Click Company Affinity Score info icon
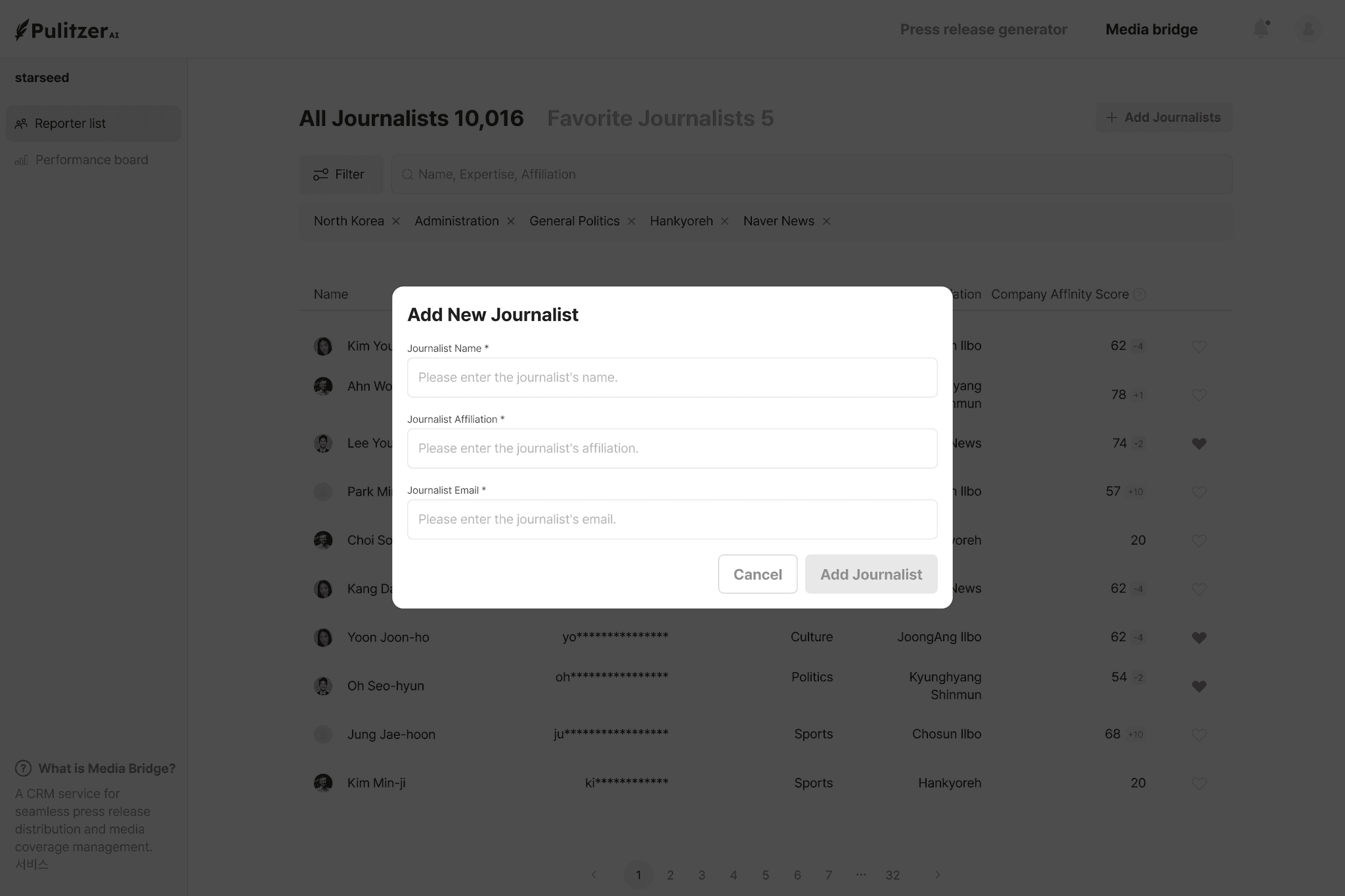 (1140, 295)
